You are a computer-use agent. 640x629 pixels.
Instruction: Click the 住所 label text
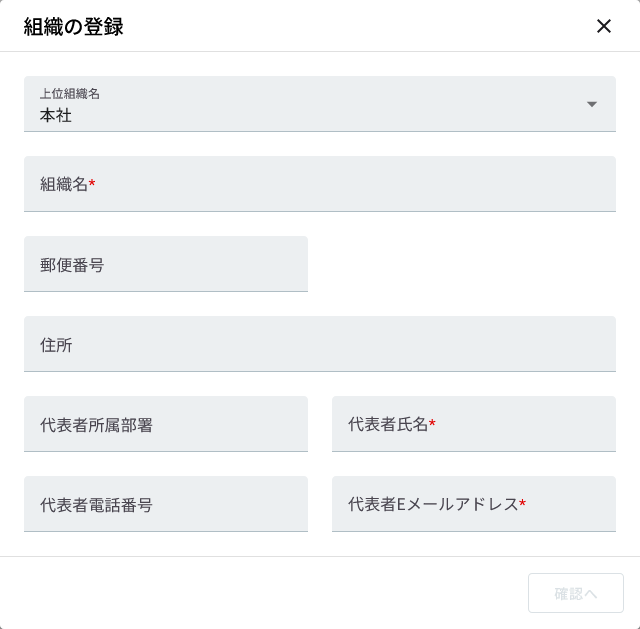56,345
